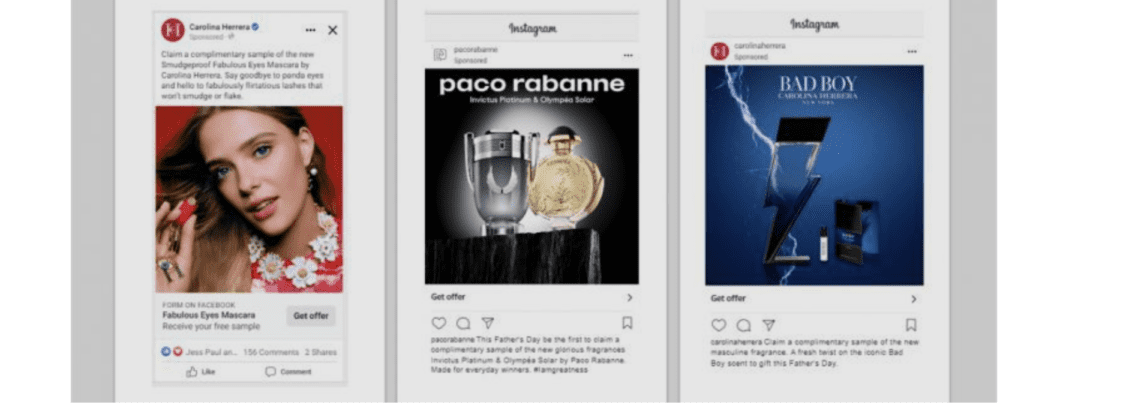
Task: Open the mascara model ad image
Action: (x=249, y=199)
